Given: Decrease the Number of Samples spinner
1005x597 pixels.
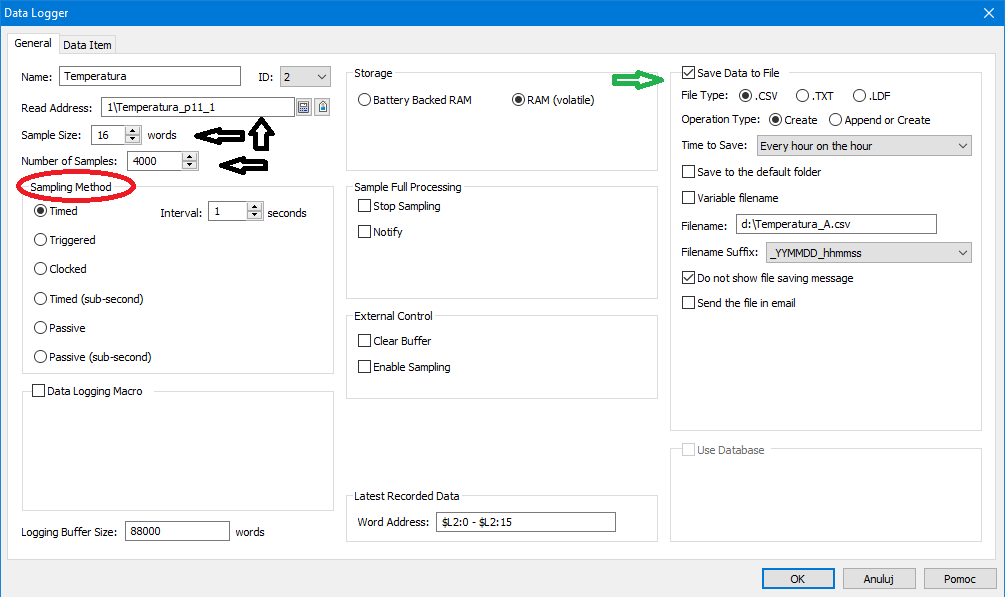Looking at the screenshot, I should pos(190,165).
